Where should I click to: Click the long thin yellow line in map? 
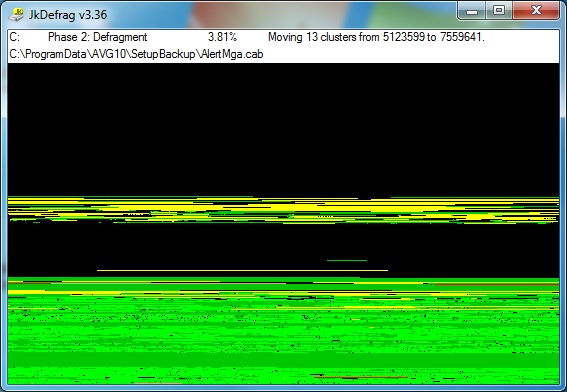[242, 270]
